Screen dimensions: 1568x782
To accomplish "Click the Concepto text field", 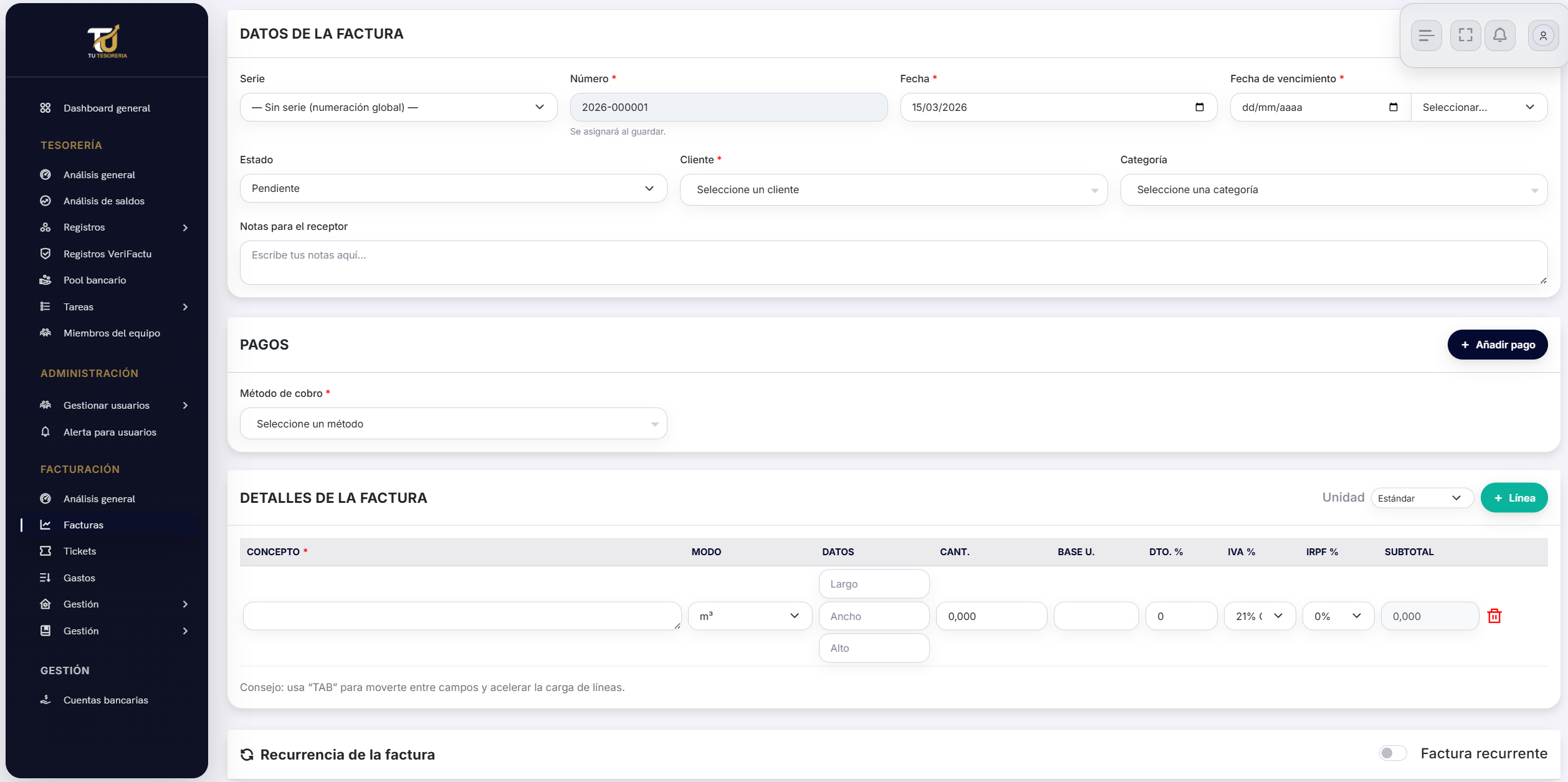I will pos(462,616).
